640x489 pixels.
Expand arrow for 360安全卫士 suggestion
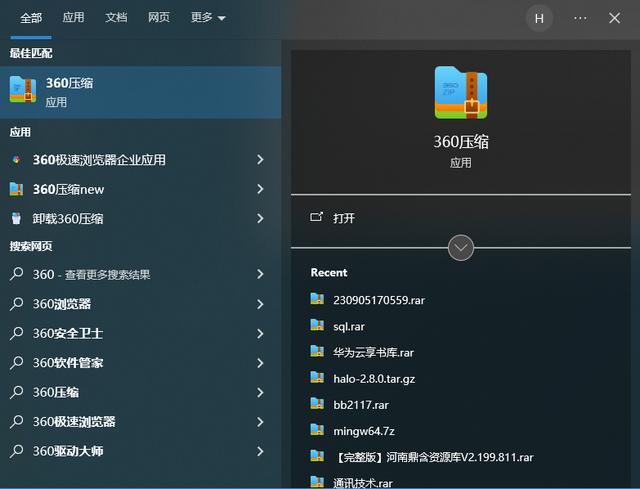coord(260,333)
